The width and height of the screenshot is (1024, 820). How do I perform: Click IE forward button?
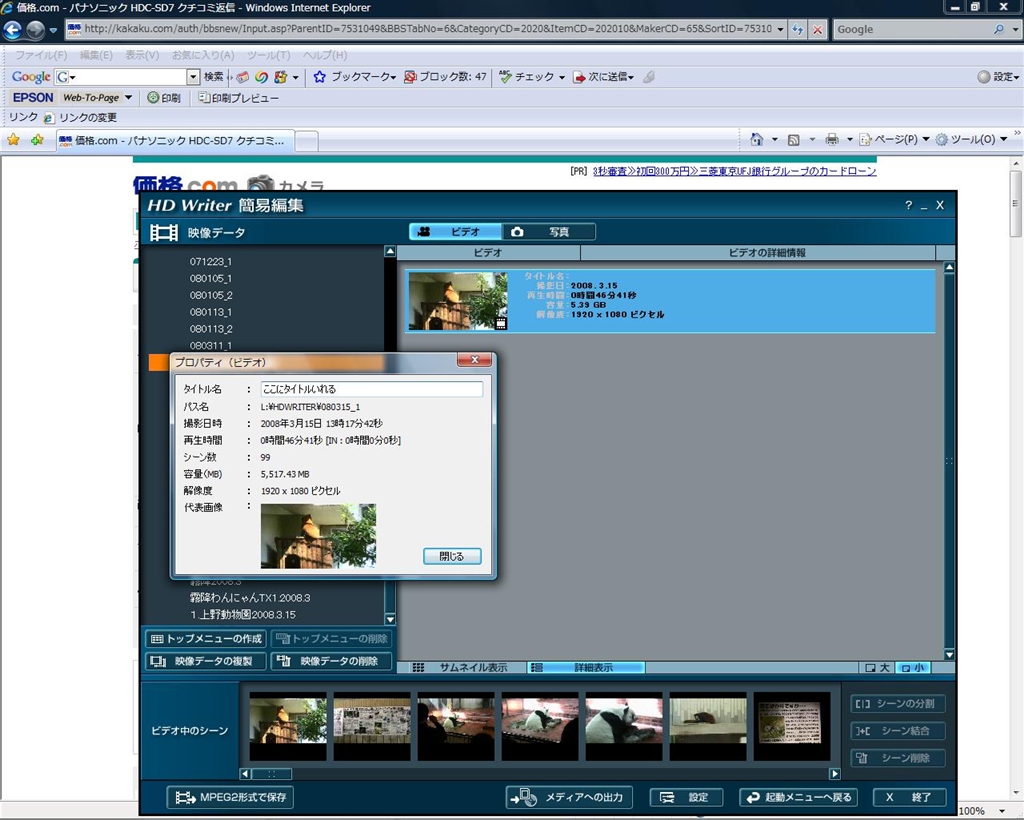[35, 29]
